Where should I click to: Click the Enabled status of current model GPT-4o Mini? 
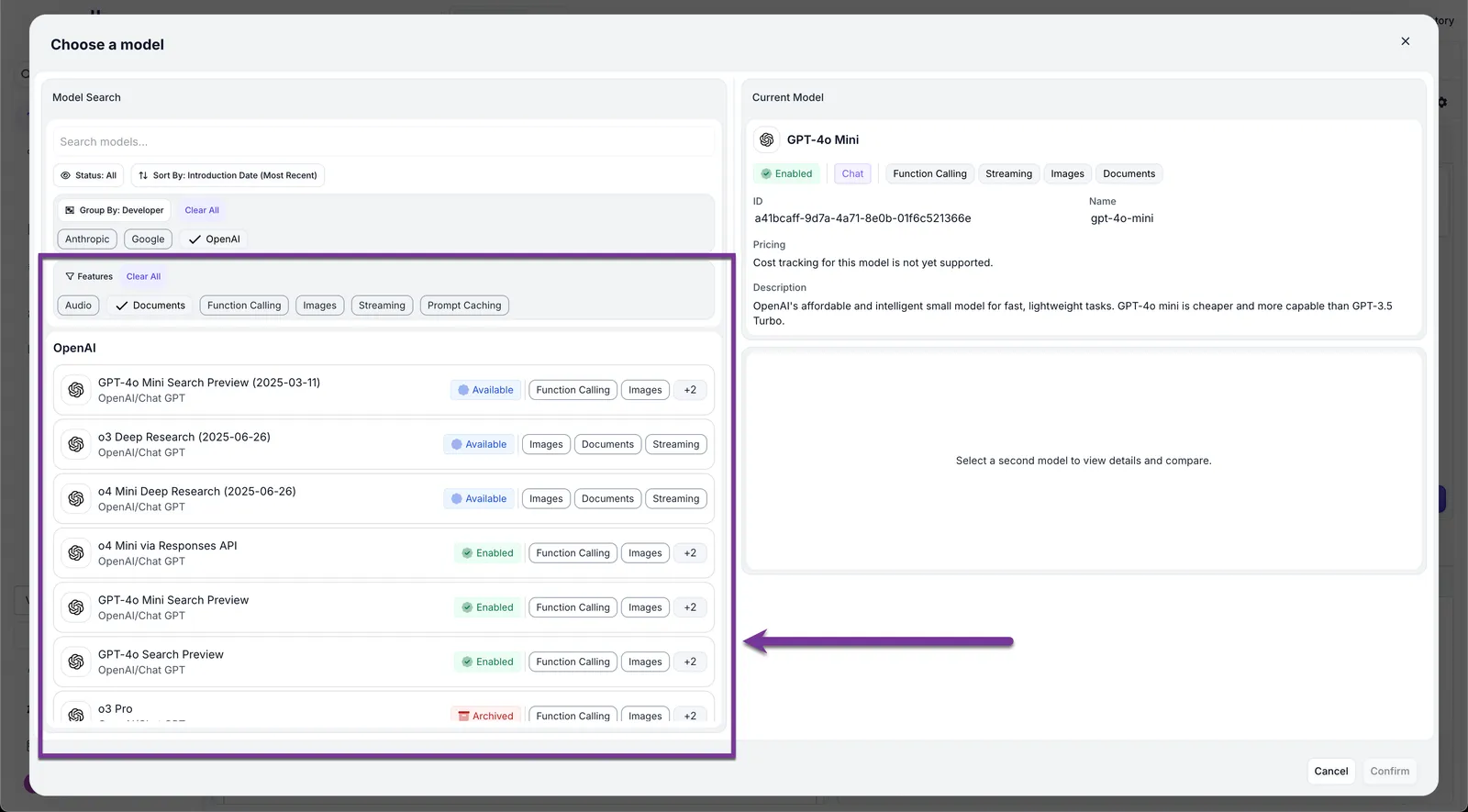(x=786, y=173)
